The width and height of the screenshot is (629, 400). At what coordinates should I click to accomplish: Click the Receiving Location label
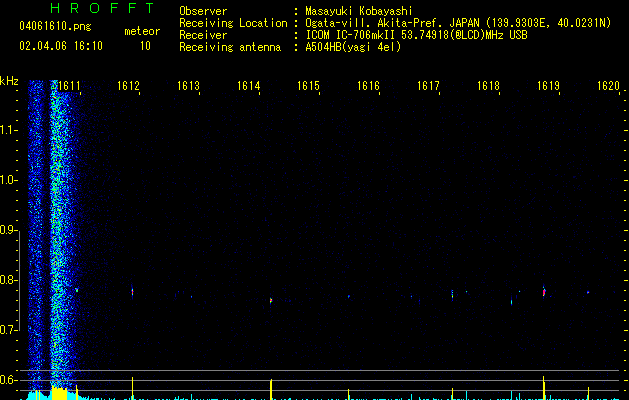(233, 23)
